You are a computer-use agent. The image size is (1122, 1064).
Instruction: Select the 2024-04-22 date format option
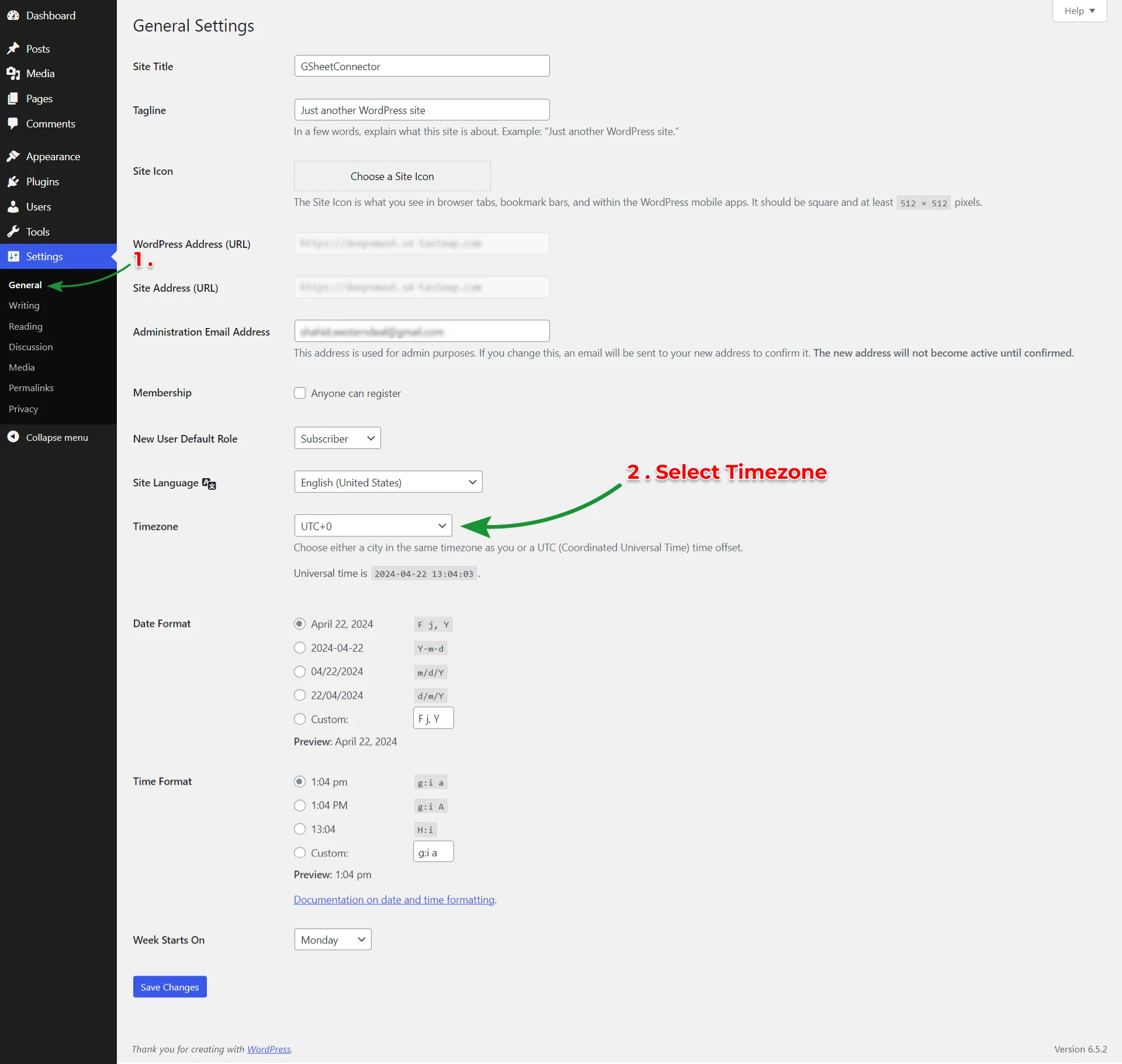pyautogui.click(x=300, y=648)
